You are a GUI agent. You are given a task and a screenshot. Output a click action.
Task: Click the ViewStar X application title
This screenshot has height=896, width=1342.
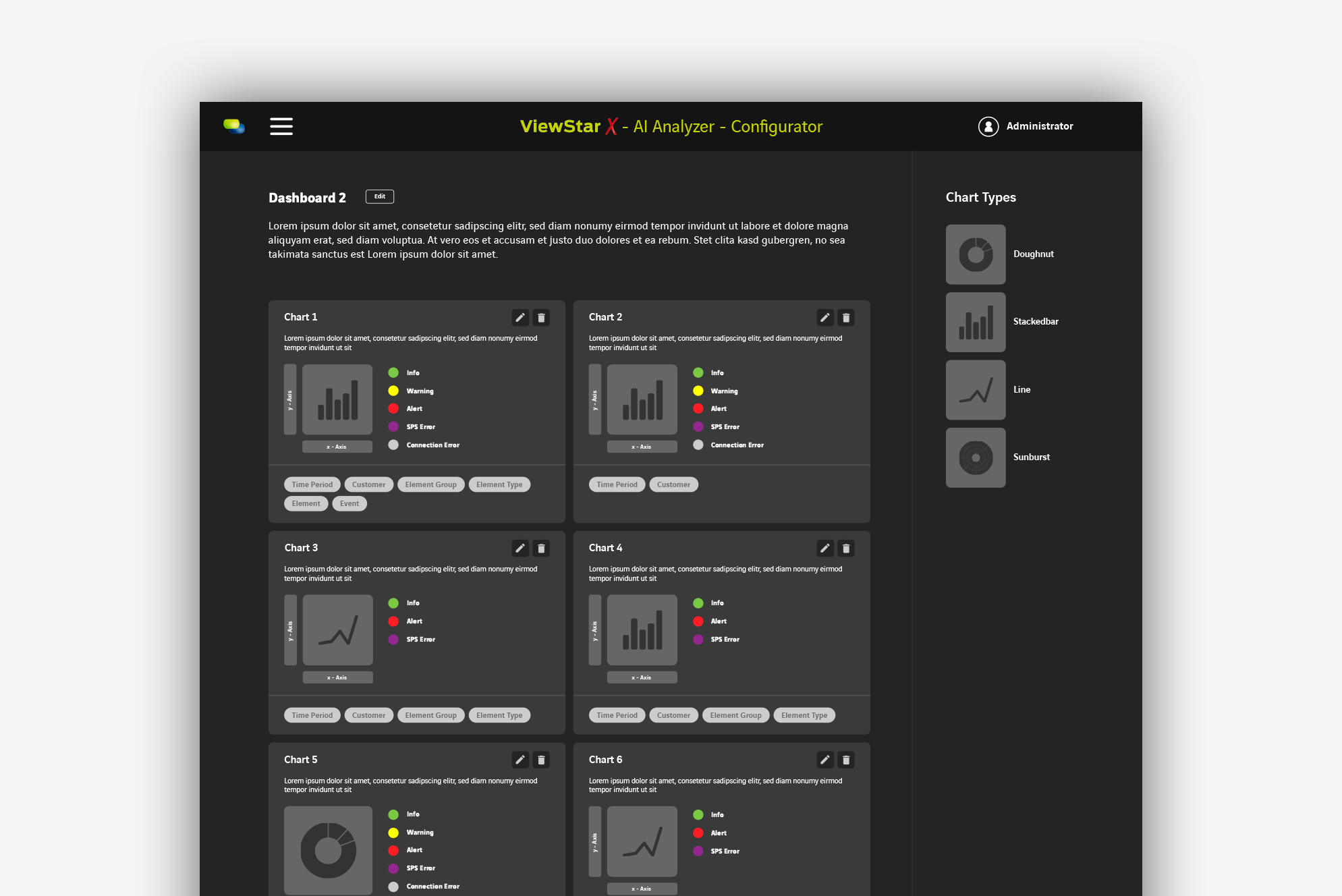pos(671,126)
